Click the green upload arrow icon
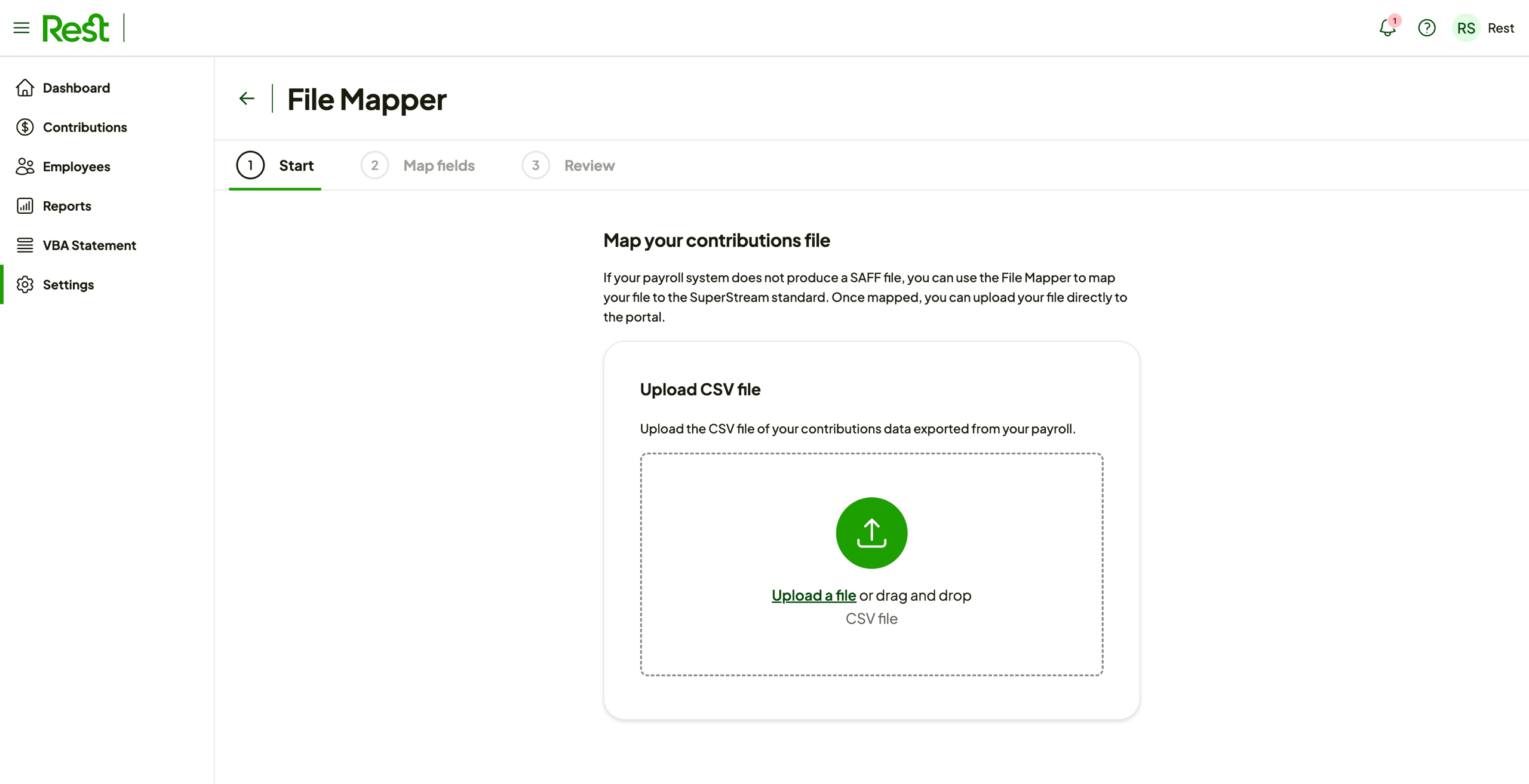The height and width of the screenshot is (784, 1529). (x=871, y=533)
